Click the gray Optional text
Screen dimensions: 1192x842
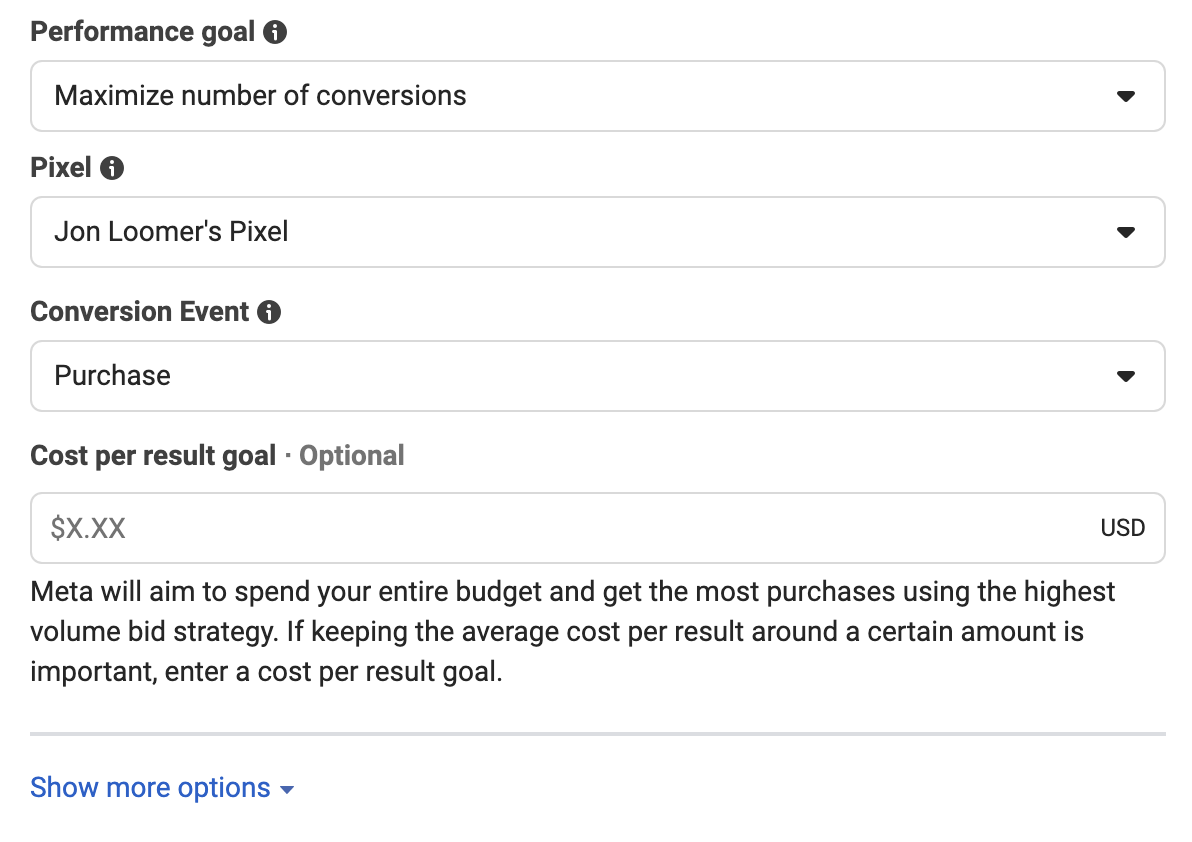[x=351, y=456]
